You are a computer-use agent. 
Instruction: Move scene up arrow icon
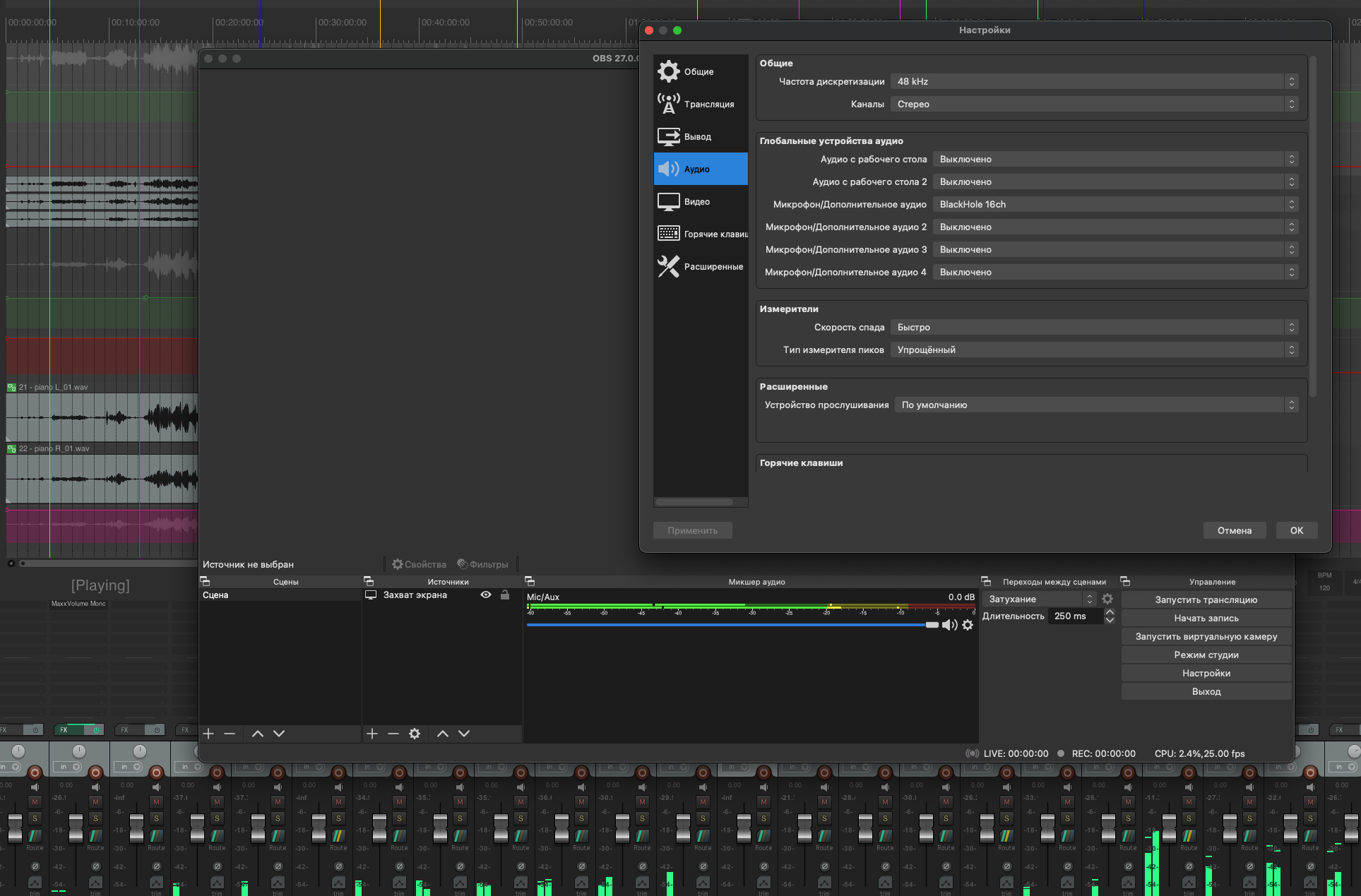click(258, 734)
